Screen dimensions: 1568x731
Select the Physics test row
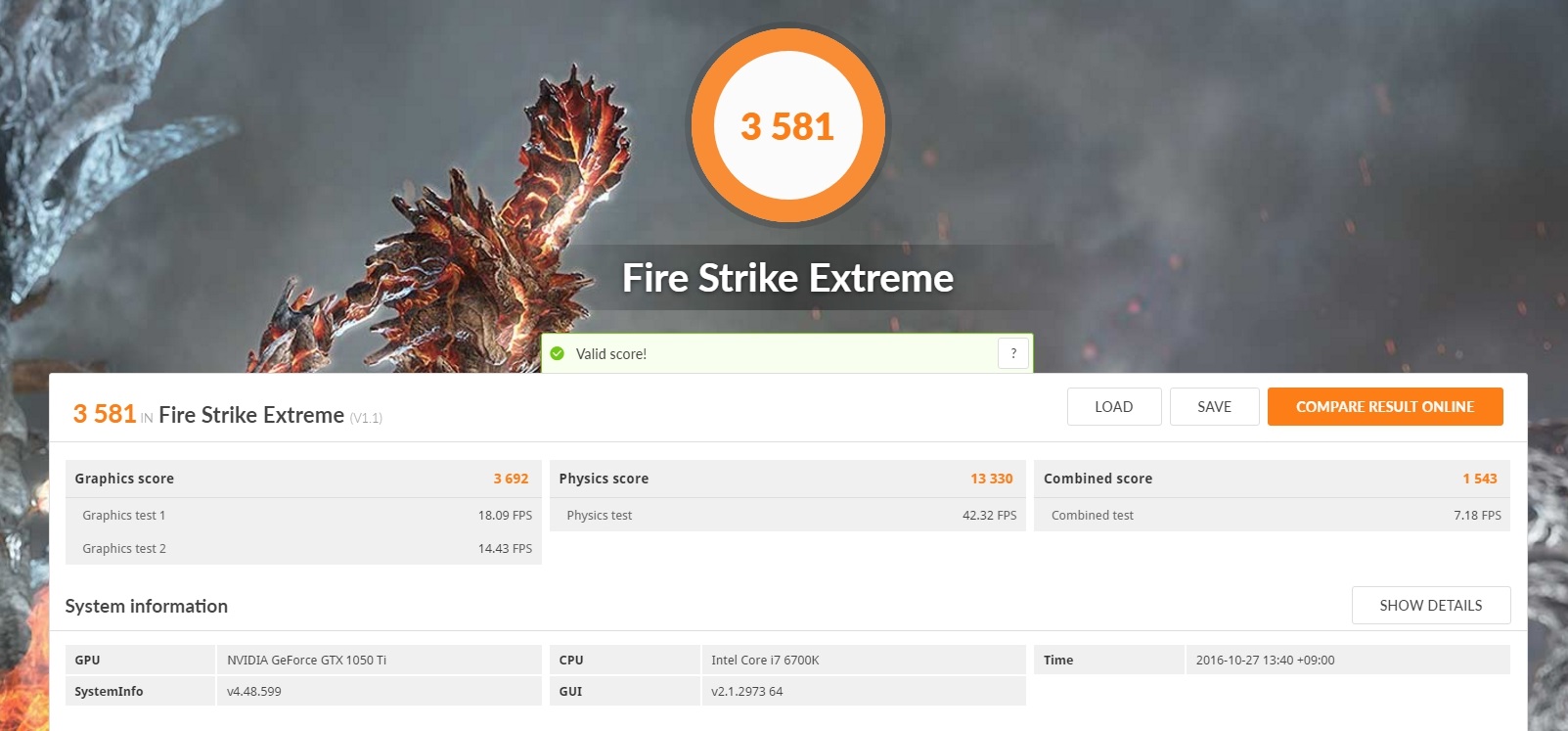(x=787, y=516)
